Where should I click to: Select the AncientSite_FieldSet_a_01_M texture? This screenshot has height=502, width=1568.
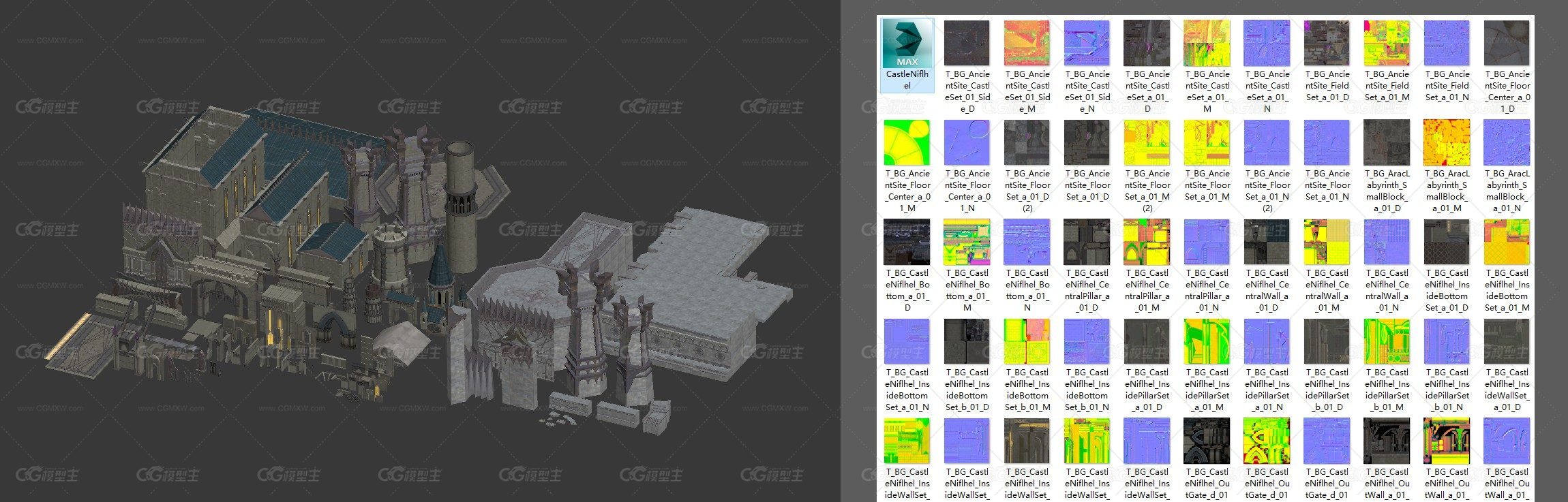point(1387,44)
